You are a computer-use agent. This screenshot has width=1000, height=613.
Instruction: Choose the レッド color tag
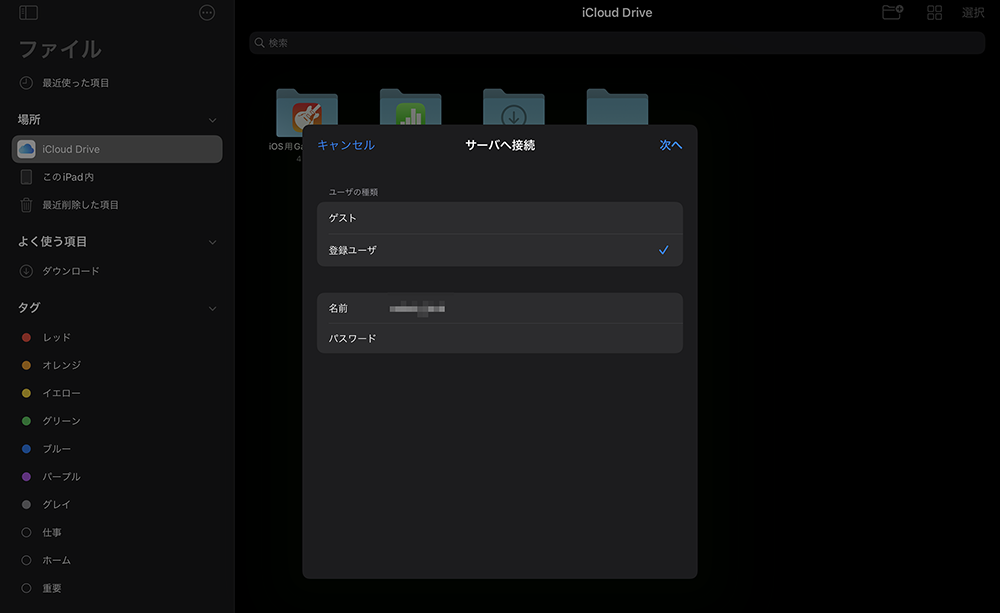[x=56, y=338]
